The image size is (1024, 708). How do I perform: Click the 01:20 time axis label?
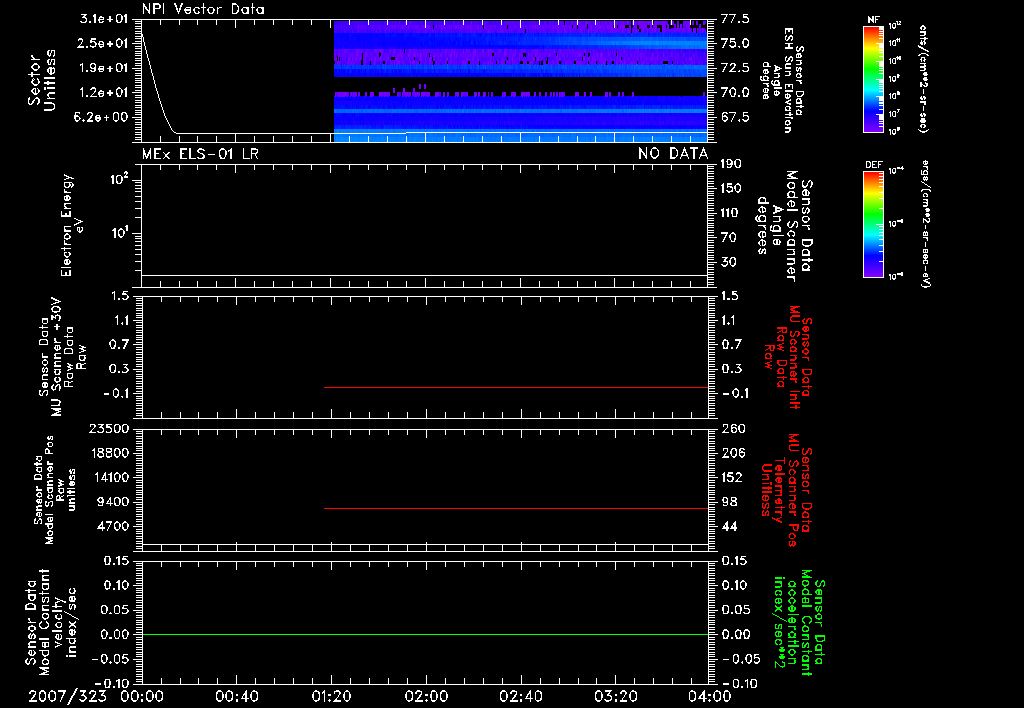331,696
